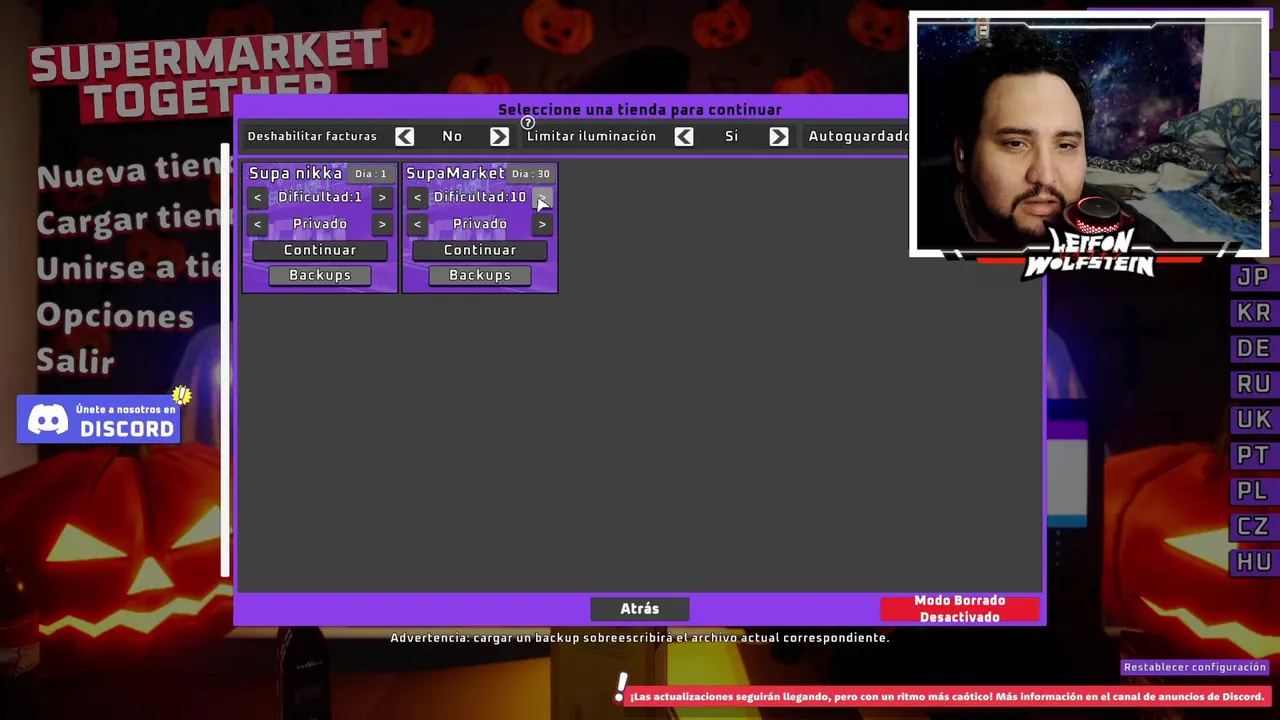
Task: Open the question mark help icon
Action: coord(527,123)
